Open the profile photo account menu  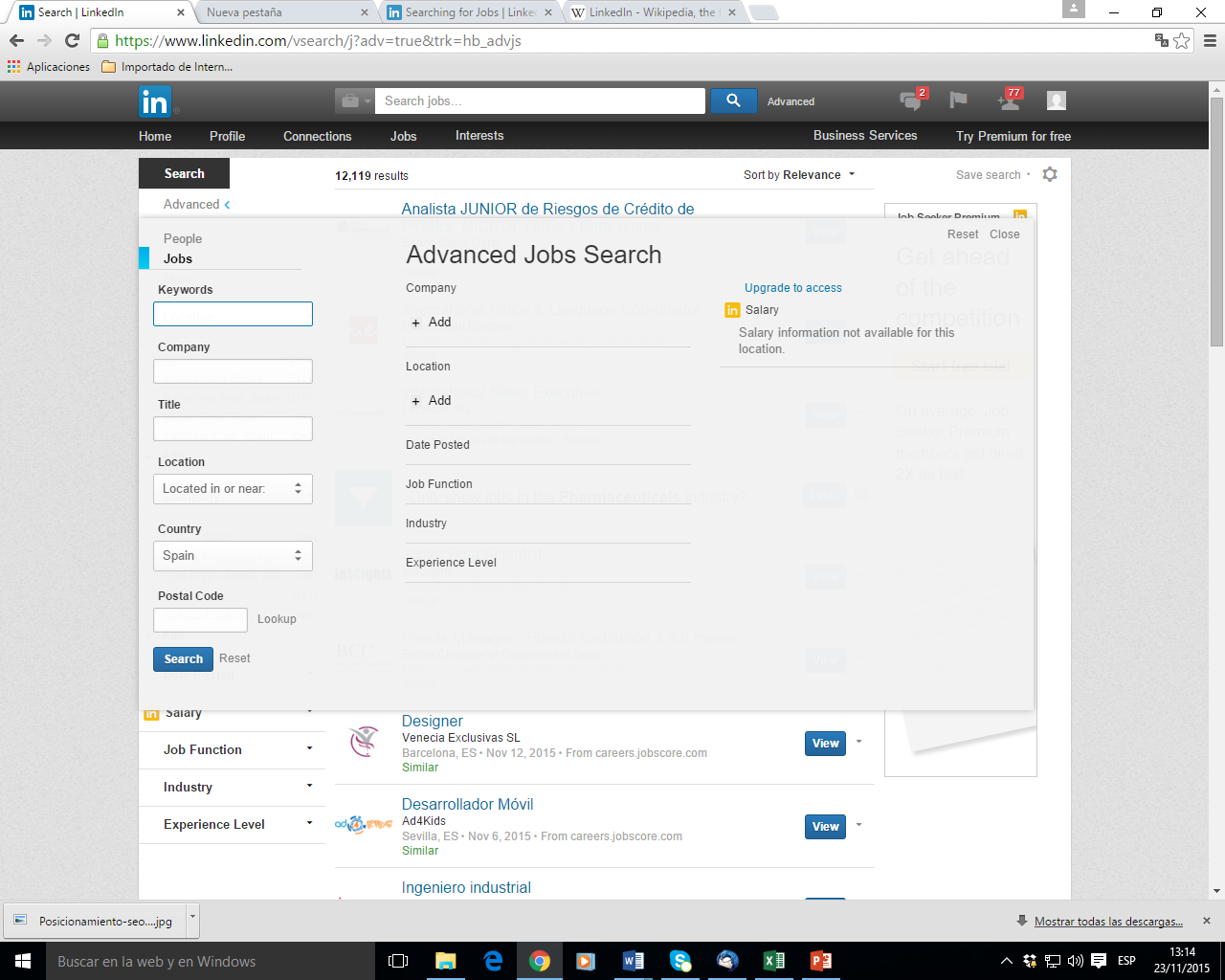1057,100
